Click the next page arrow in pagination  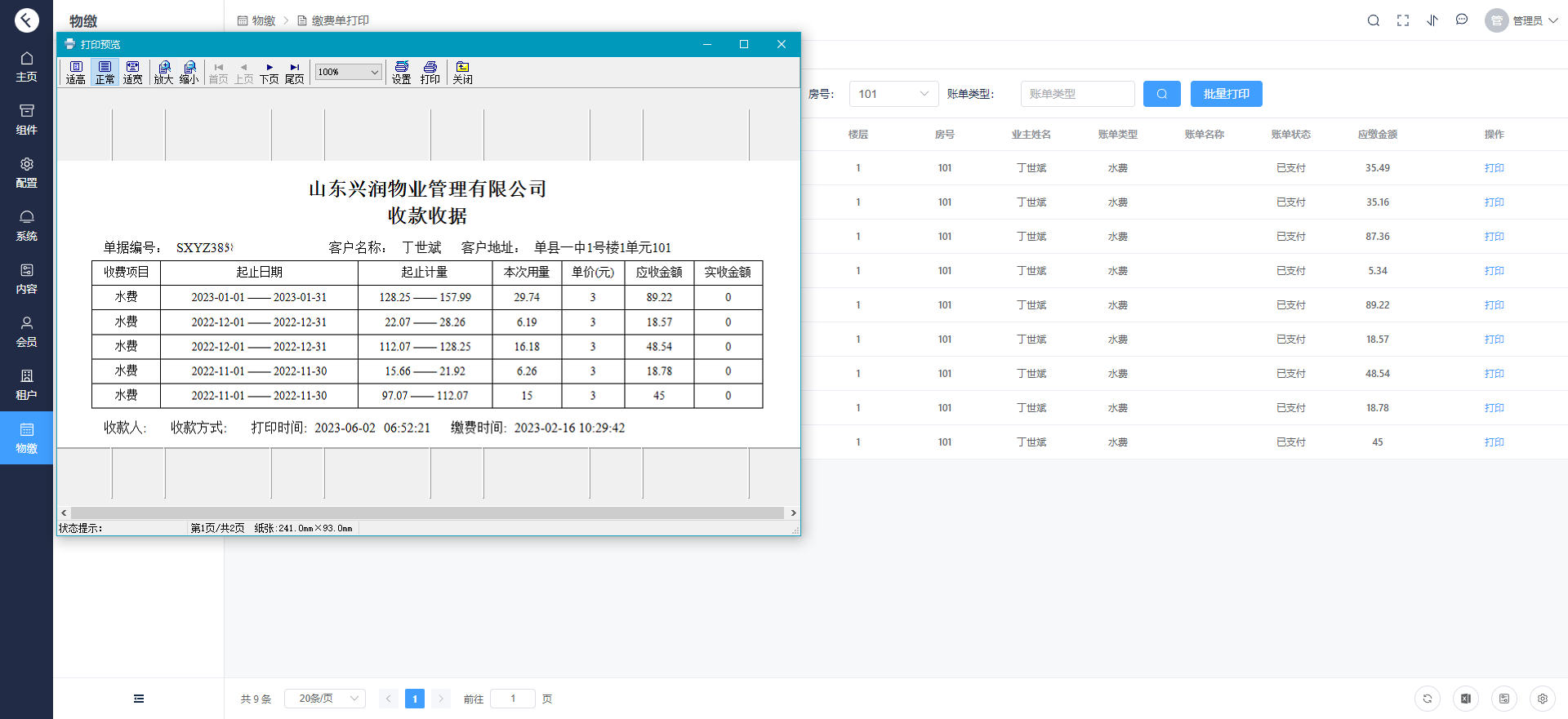tap(441, 699)
